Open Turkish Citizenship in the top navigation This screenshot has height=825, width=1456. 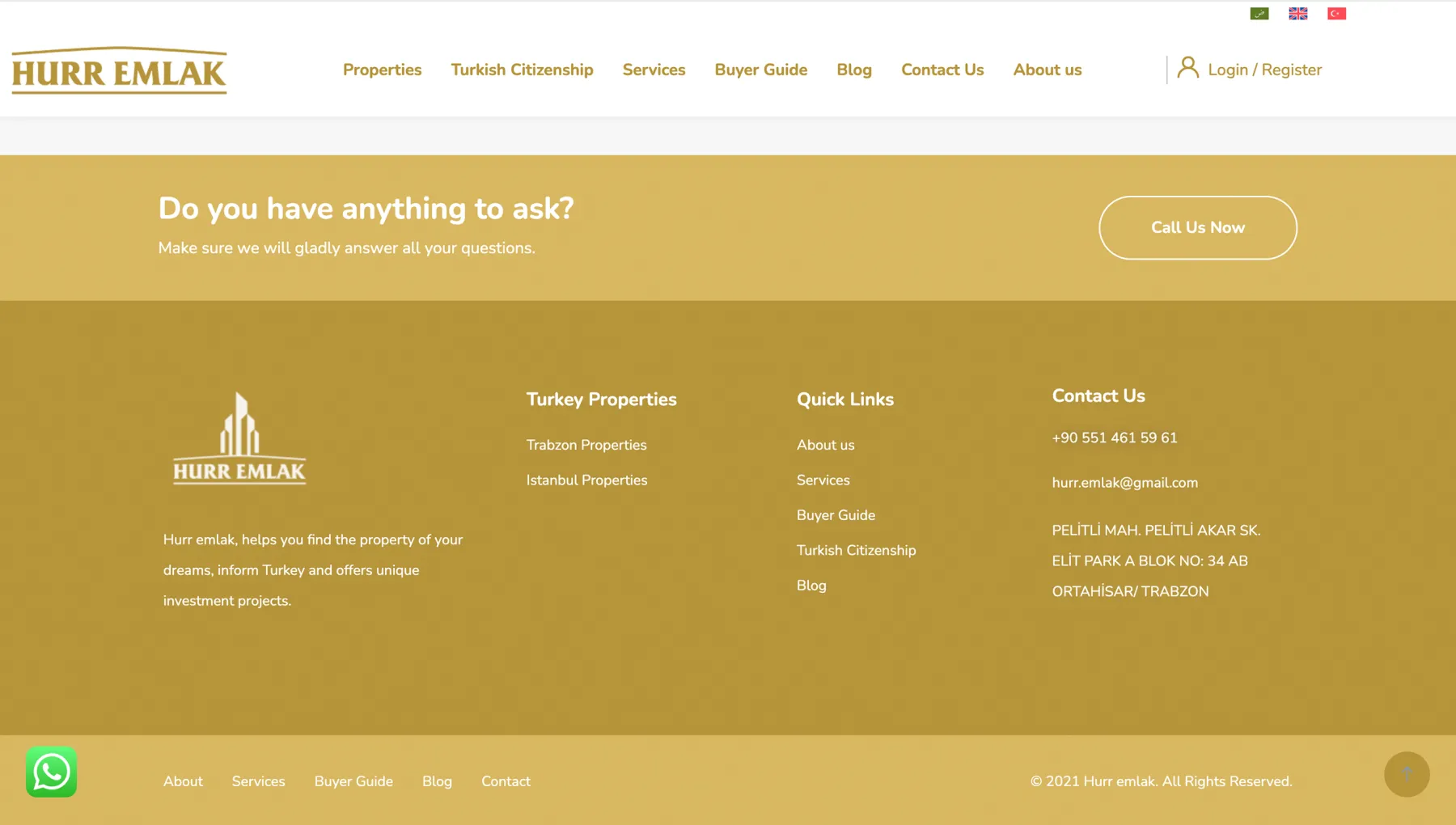point(522,70)
